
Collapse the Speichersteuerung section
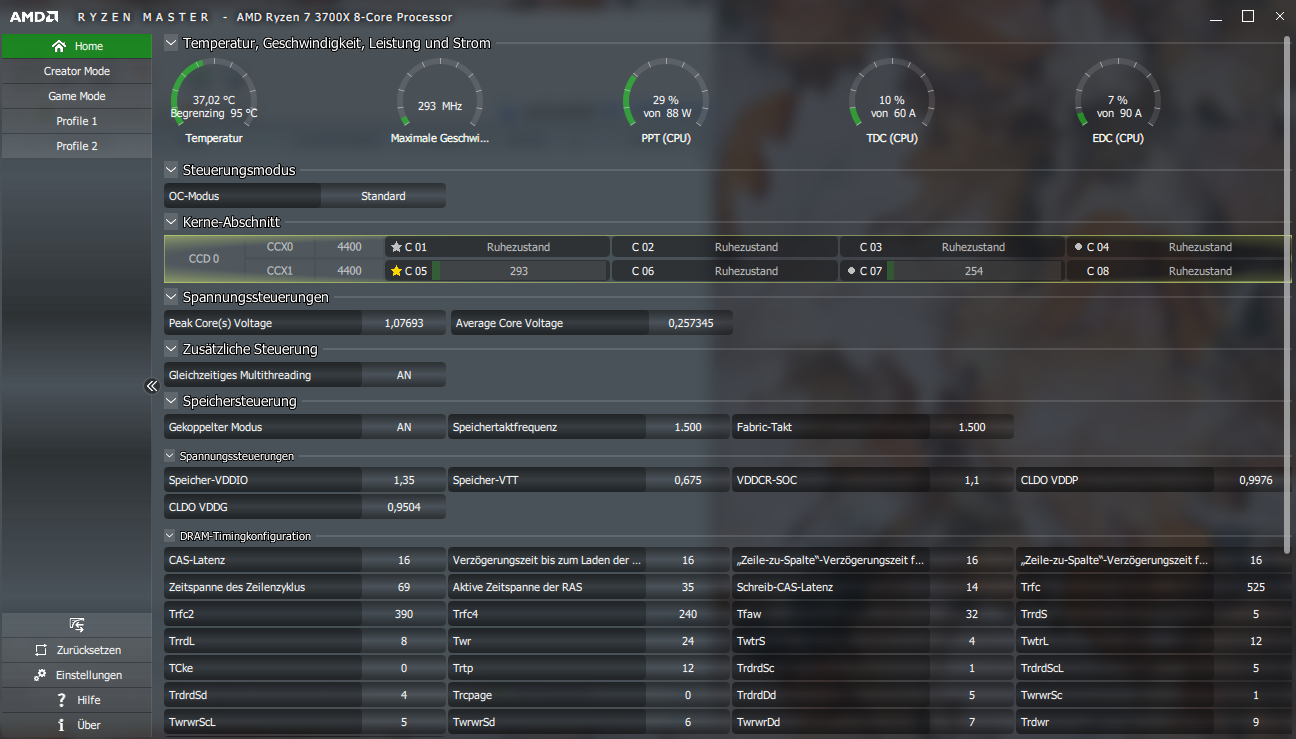tap(171, 401)
